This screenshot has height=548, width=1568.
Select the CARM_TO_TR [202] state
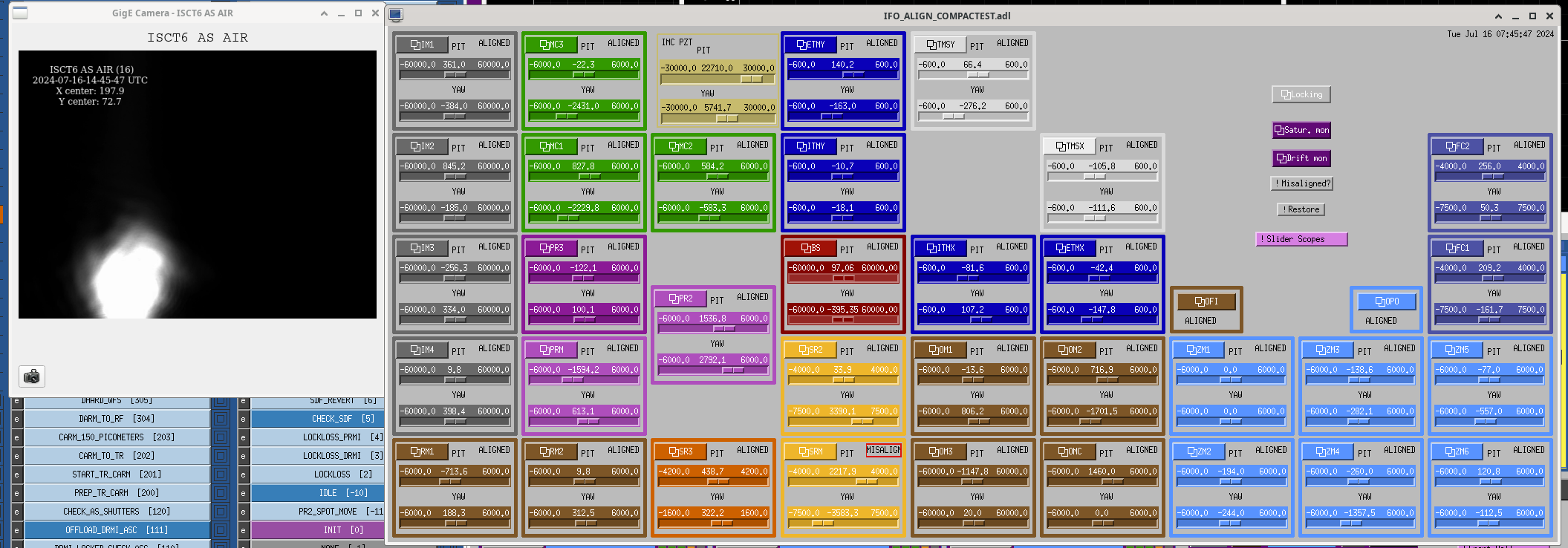pyautogui.click(x=117, y=456)
